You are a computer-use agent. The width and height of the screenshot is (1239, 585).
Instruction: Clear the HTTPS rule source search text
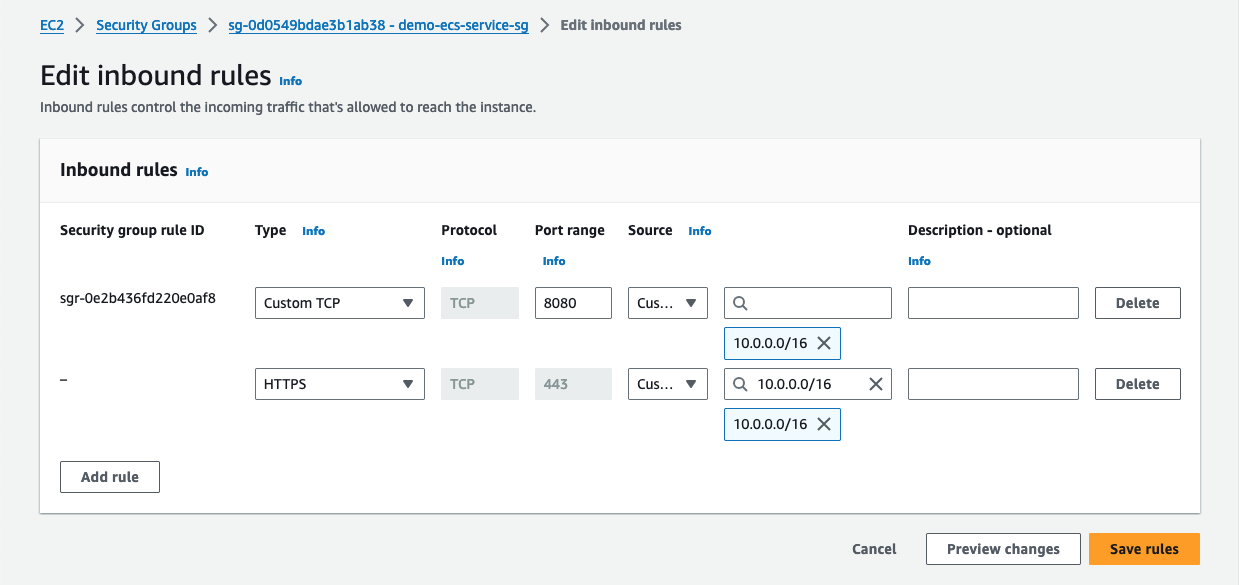pyautogui.click(x=875, y=384)
